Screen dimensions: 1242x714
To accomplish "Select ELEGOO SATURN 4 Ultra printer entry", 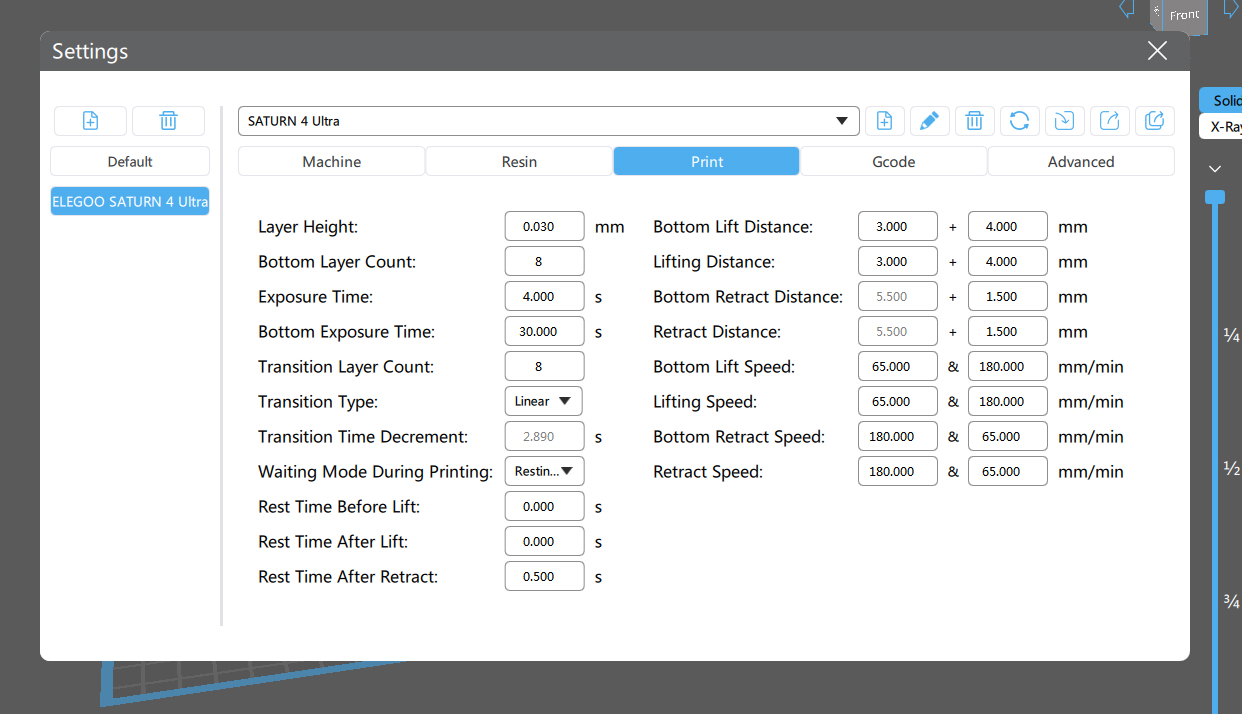I will (130, 201).
